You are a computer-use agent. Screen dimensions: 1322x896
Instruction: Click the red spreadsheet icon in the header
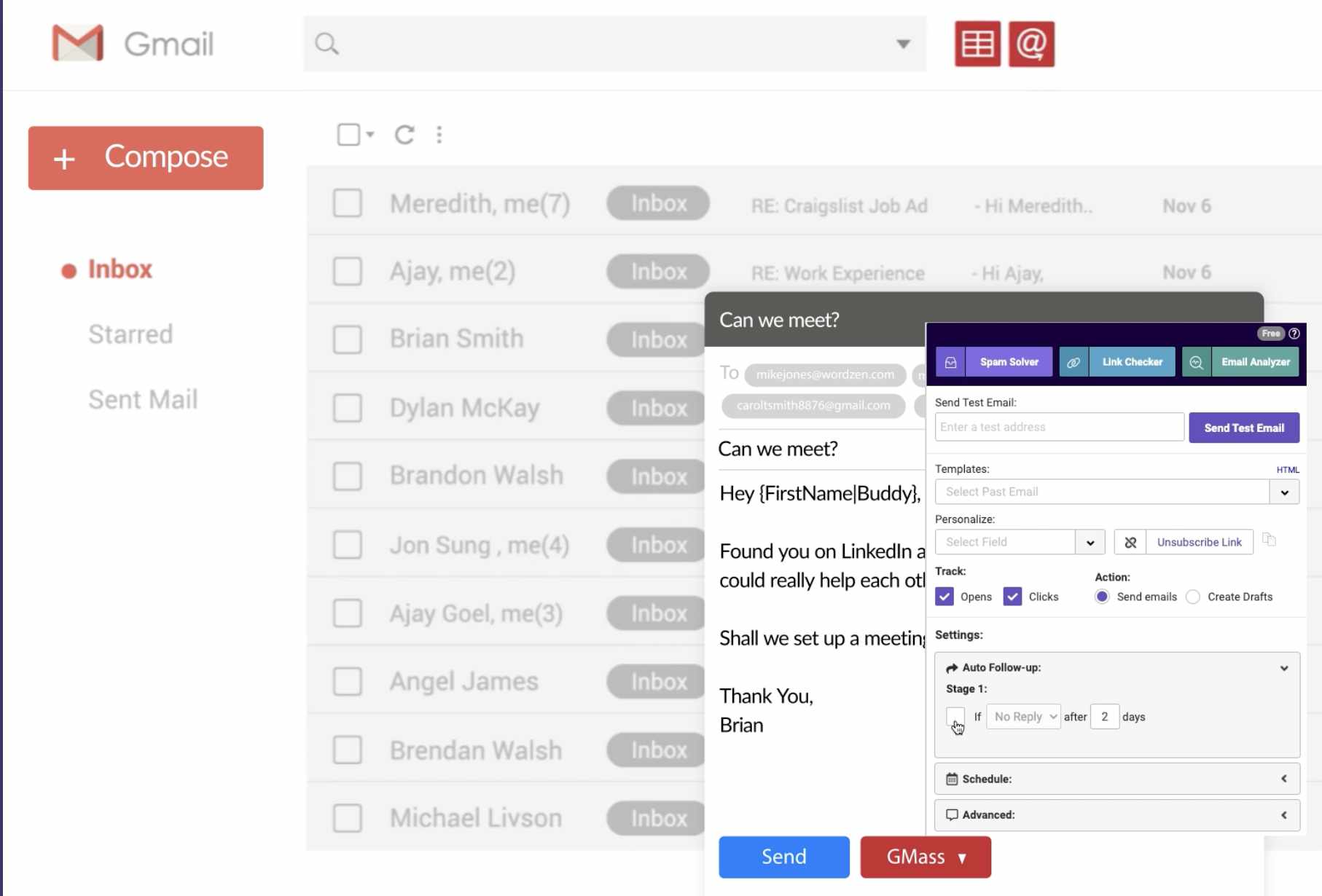tap(977, 44)
